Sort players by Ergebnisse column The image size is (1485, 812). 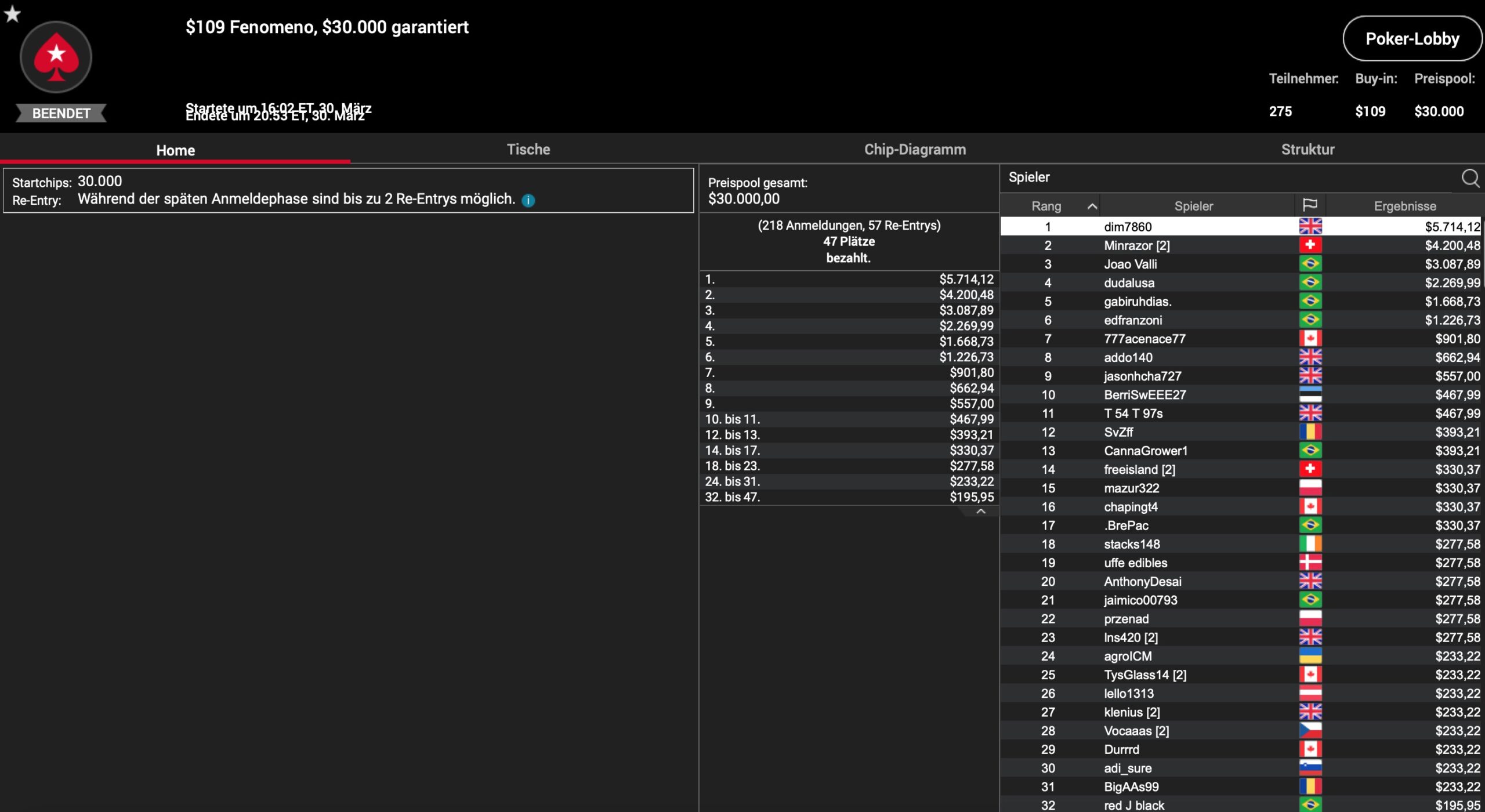click(x=1404, y=206)
